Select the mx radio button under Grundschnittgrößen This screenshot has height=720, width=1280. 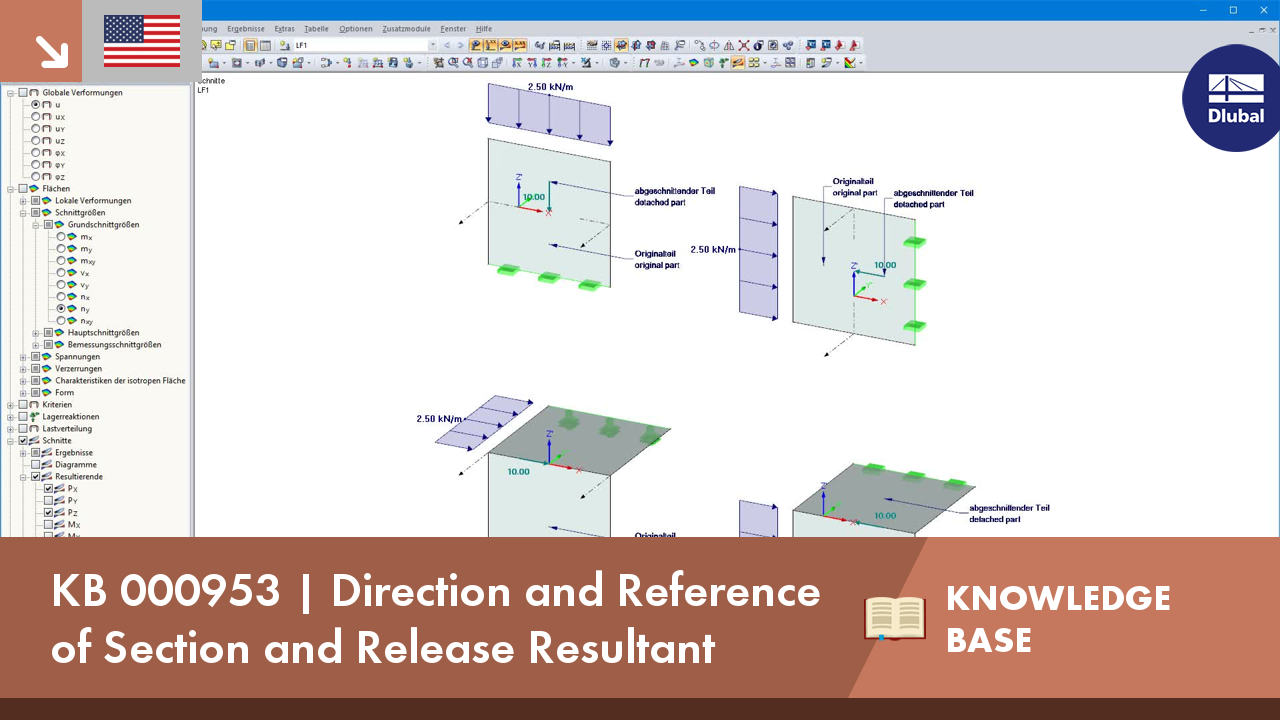pos(60,238)
